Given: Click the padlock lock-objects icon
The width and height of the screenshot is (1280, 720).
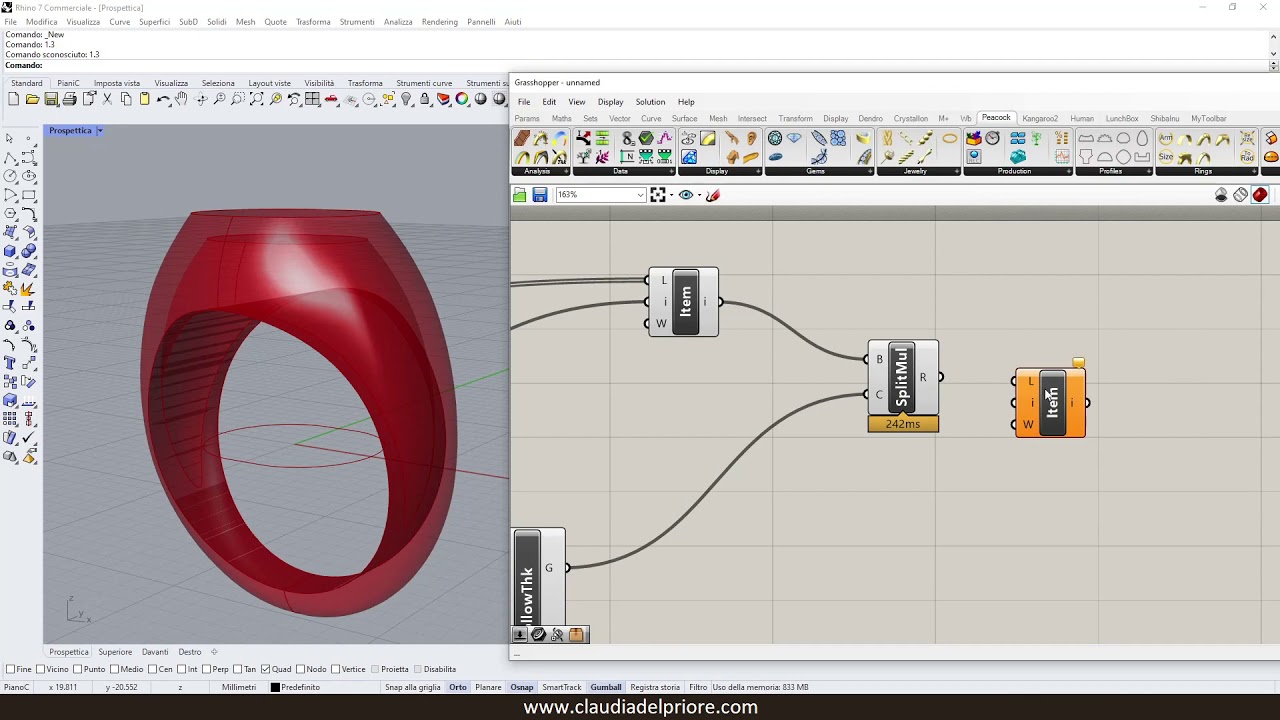Looking at the screenshot, I should (425, 99).
